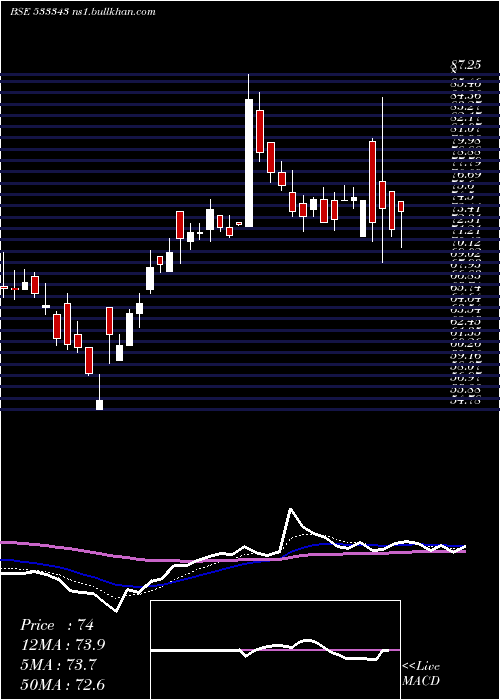Click the '50MA : 72.6' readout
This screenshot has height=700, width=500.
coord(63,684)
